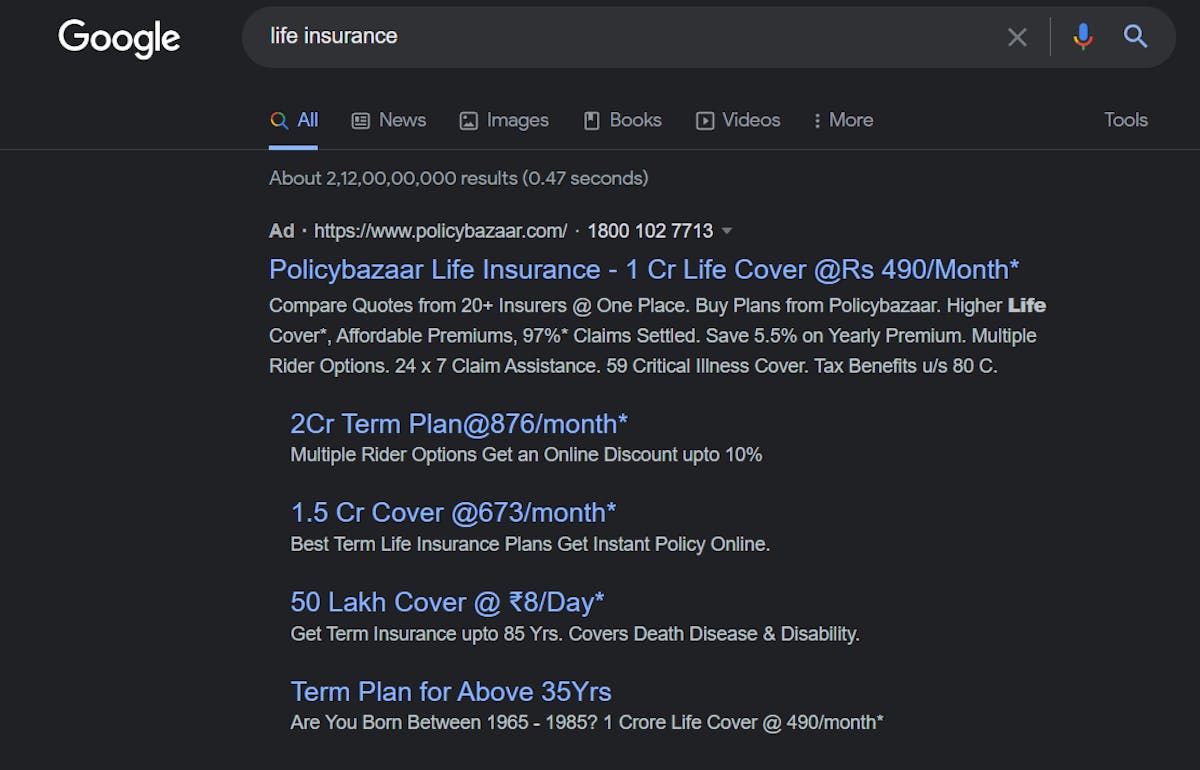Image resolution: width=1200 pixels, height=770 pixels.
Task: Click the policybazaar.com ad URL
Action: [440, 231]
